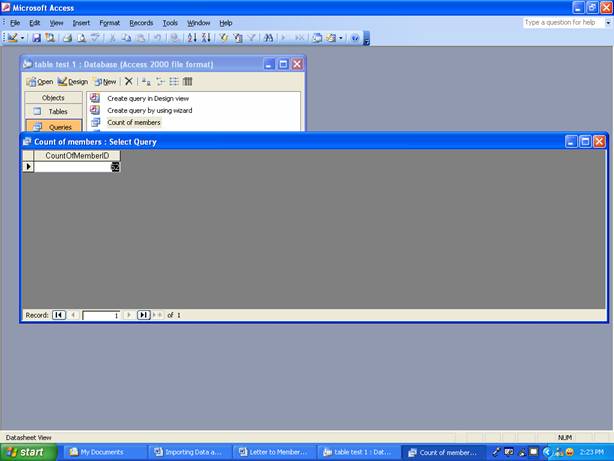Click the New Record toolbar icon
This screenshot has height=461, width=614.
coord(284,38)
